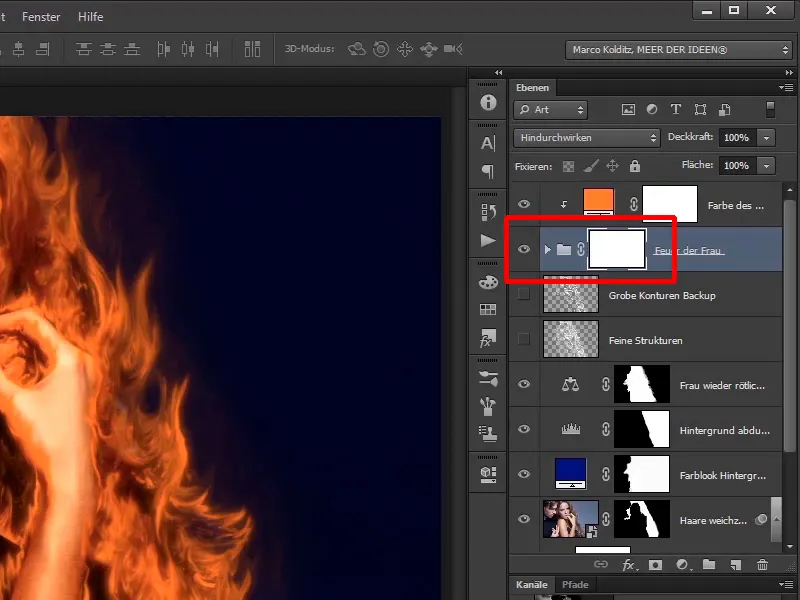The image size is (800, 600).
Task: Switch to the Ebenen tab
Action: [x=532, y=88]
